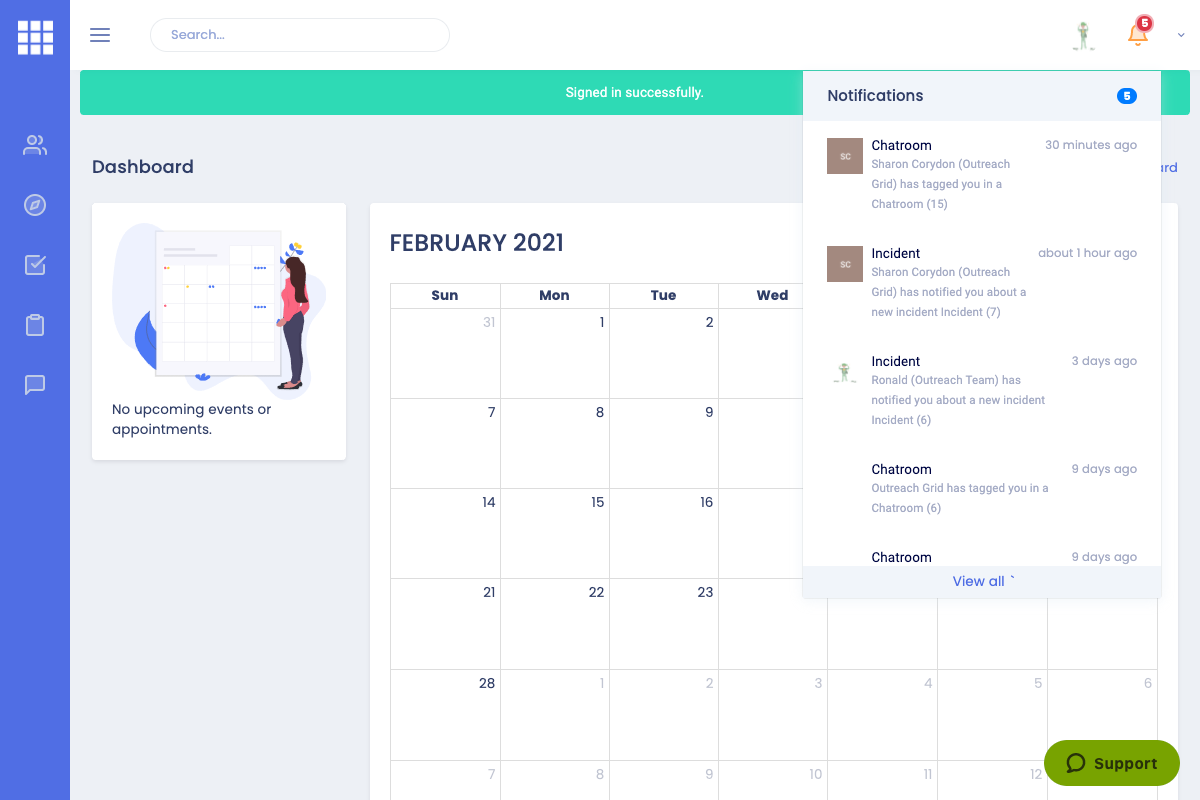The image size is (1200, 800).
Task: Click 'No upcoming events or appointments' text
Action: click(192, 419)
